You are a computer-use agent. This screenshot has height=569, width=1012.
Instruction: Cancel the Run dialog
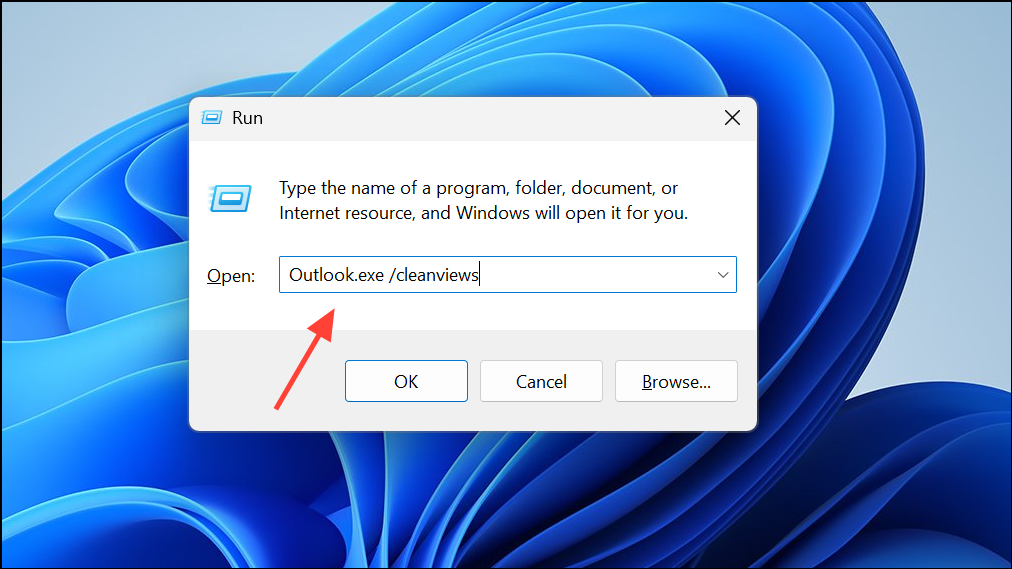click(x=541, y=381)
